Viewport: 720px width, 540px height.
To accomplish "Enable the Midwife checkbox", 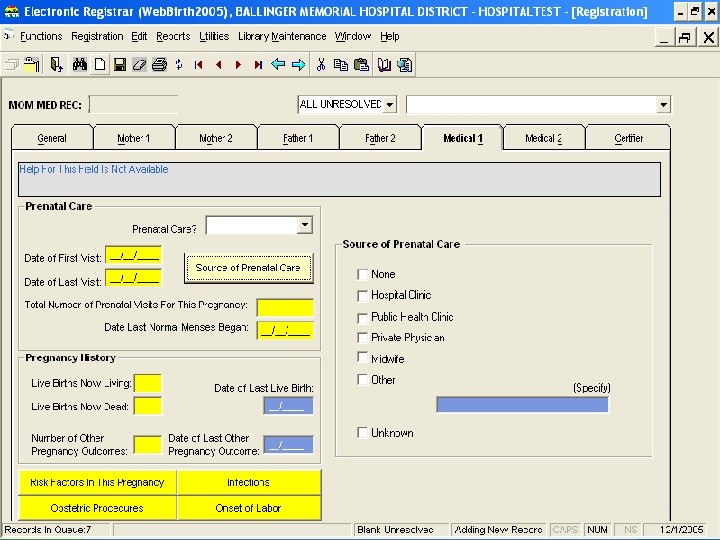I will pyautogui.click(x=363, y=358).
